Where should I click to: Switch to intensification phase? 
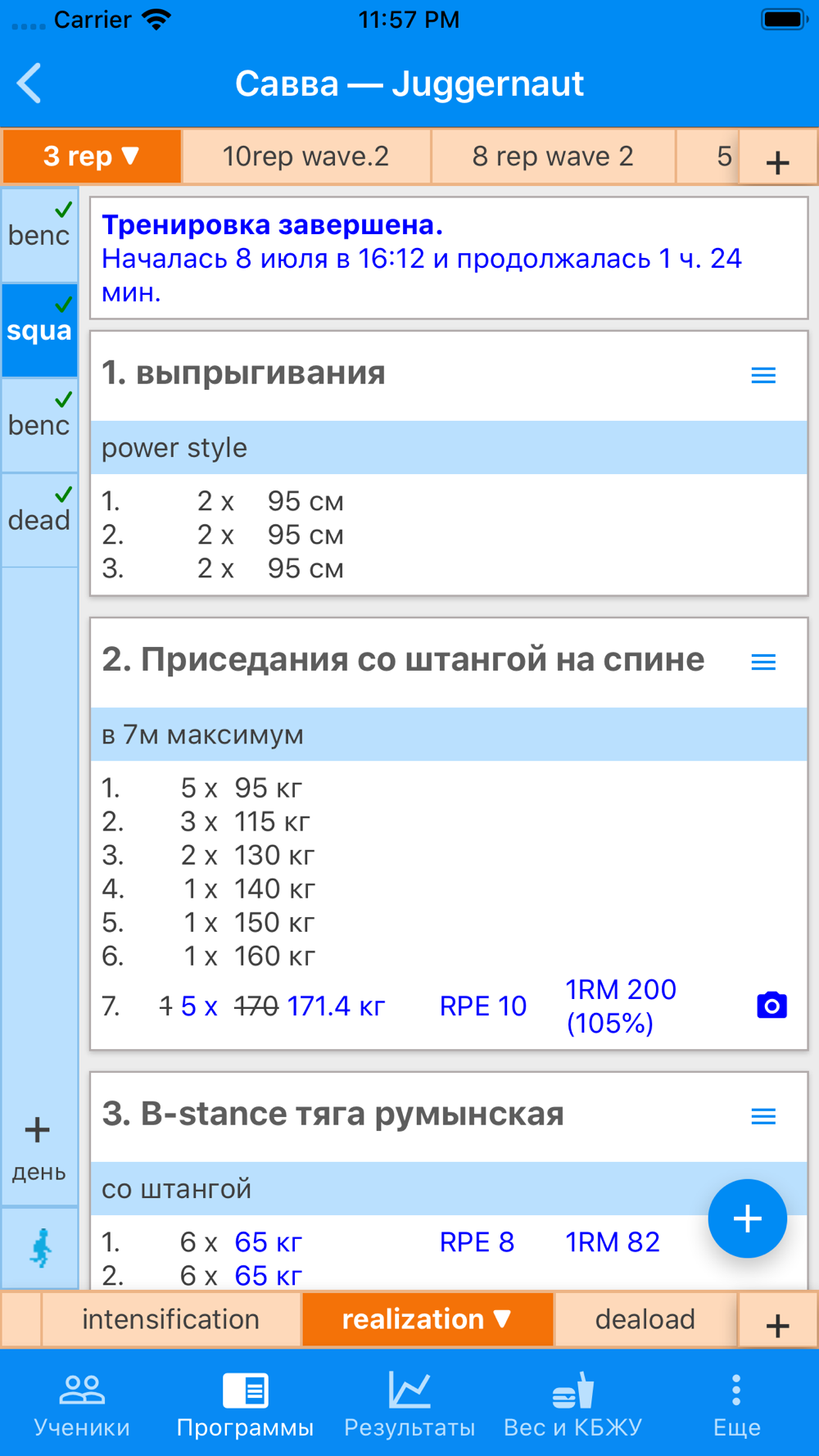(x=170, y=1319)
